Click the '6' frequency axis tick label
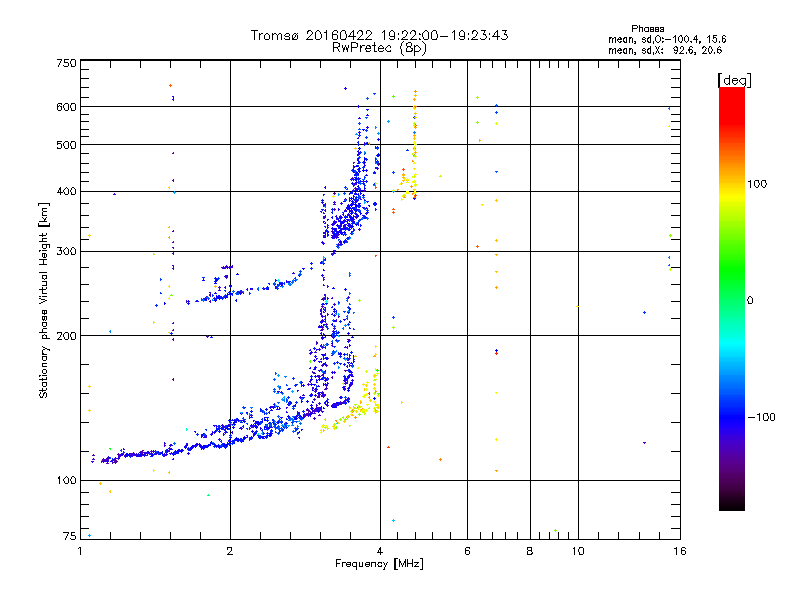 pyautogui.click(x=467, y=551)
